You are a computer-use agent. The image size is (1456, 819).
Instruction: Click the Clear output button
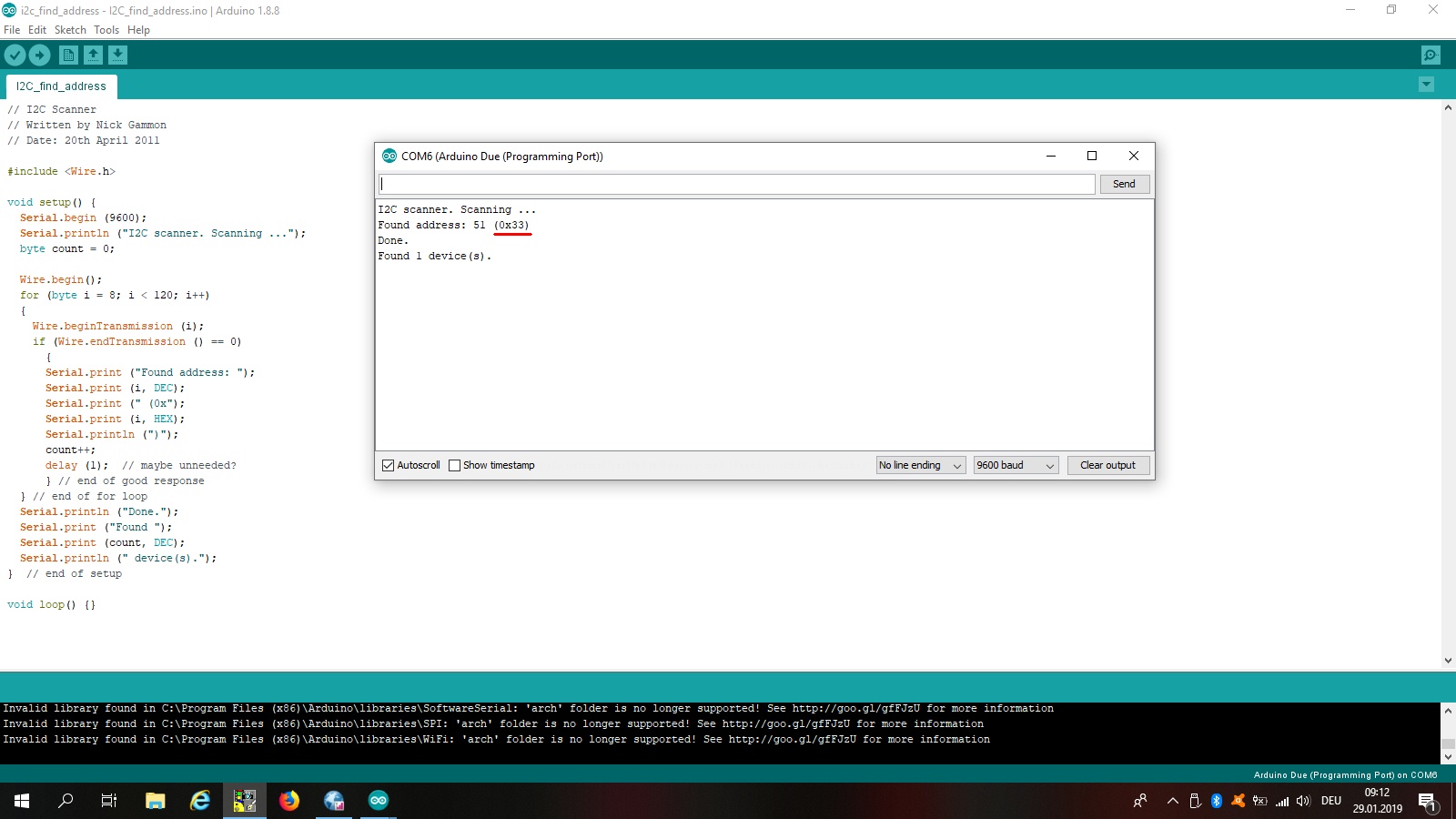tap(1108, 465)
